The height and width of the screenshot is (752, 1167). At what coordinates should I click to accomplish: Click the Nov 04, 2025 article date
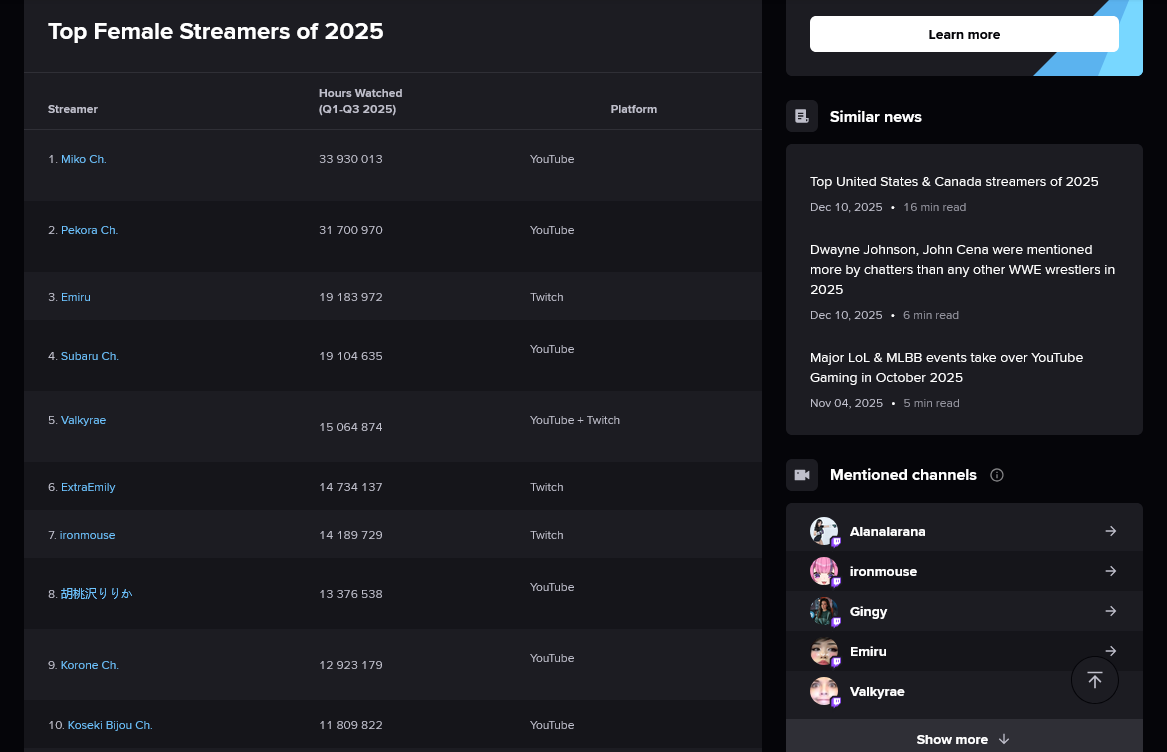click(x=846, y=403)
